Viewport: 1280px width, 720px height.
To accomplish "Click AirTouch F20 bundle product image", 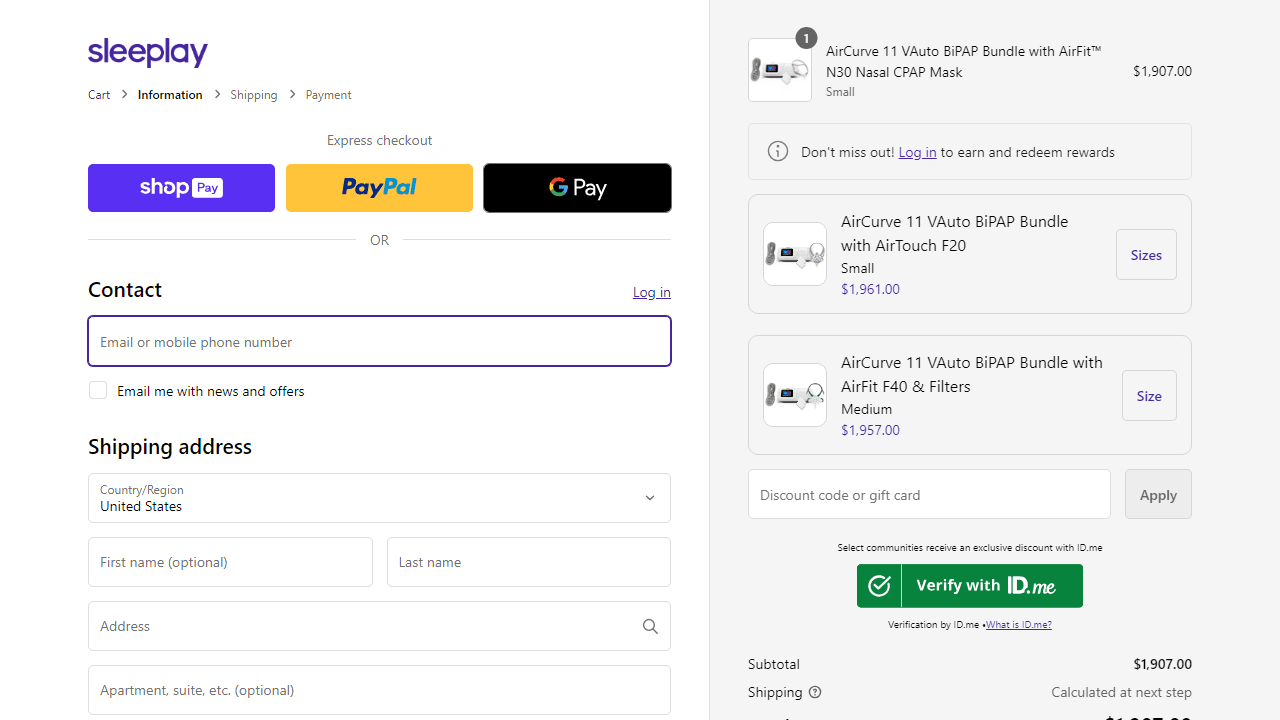I will tap(795, 254).
